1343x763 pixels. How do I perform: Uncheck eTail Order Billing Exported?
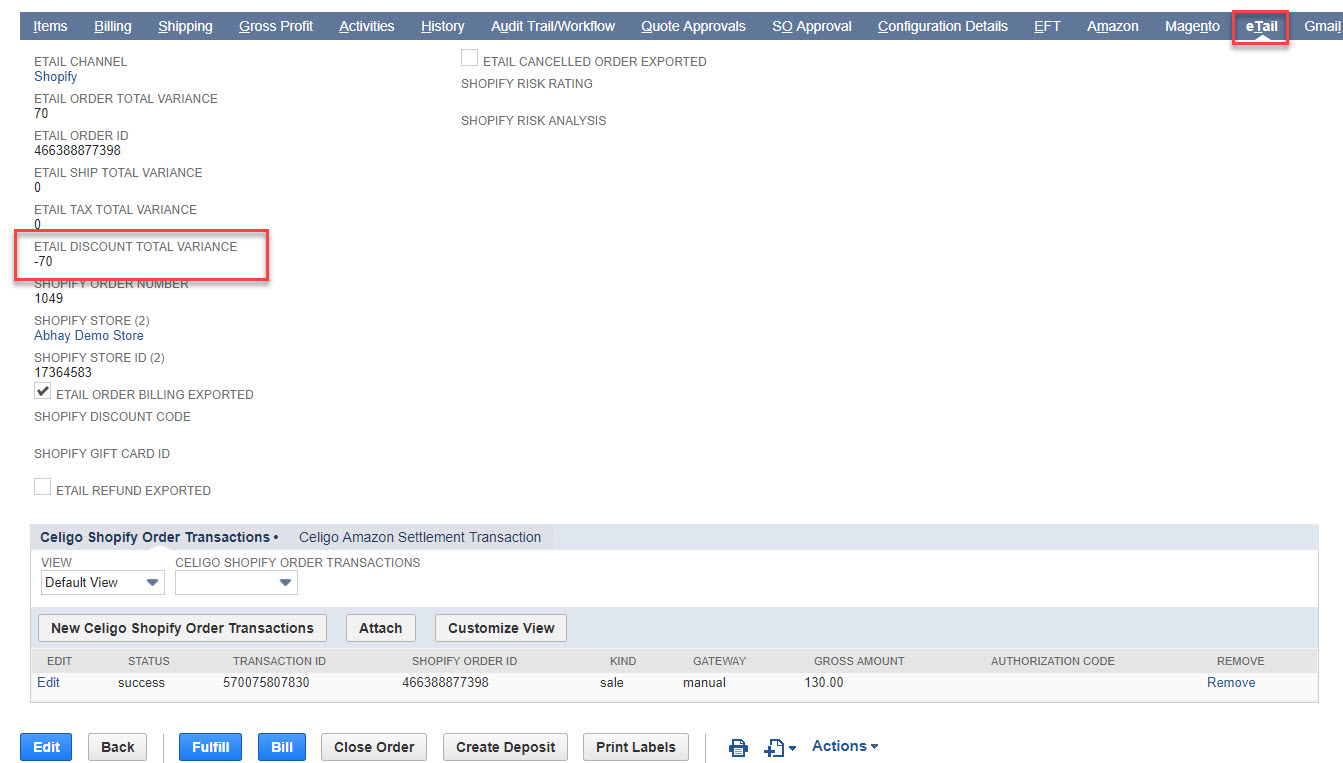pos(42,392)
